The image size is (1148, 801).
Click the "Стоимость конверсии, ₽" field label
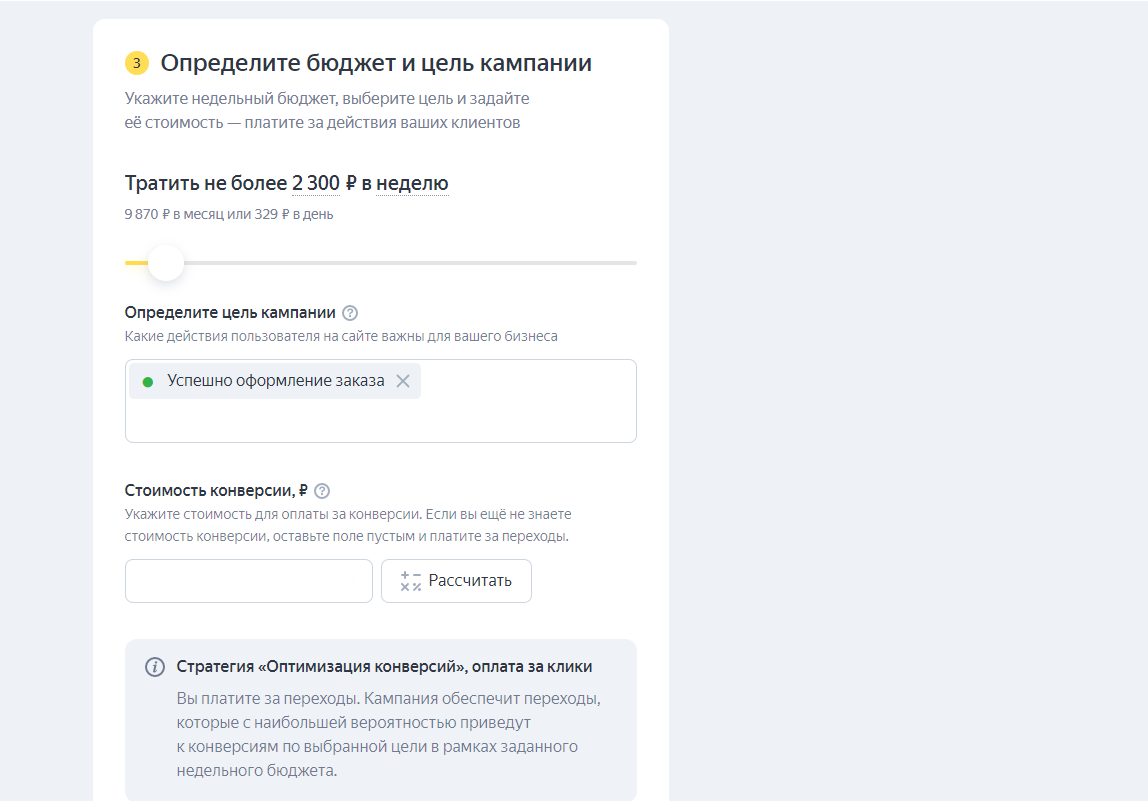point(216,491)
